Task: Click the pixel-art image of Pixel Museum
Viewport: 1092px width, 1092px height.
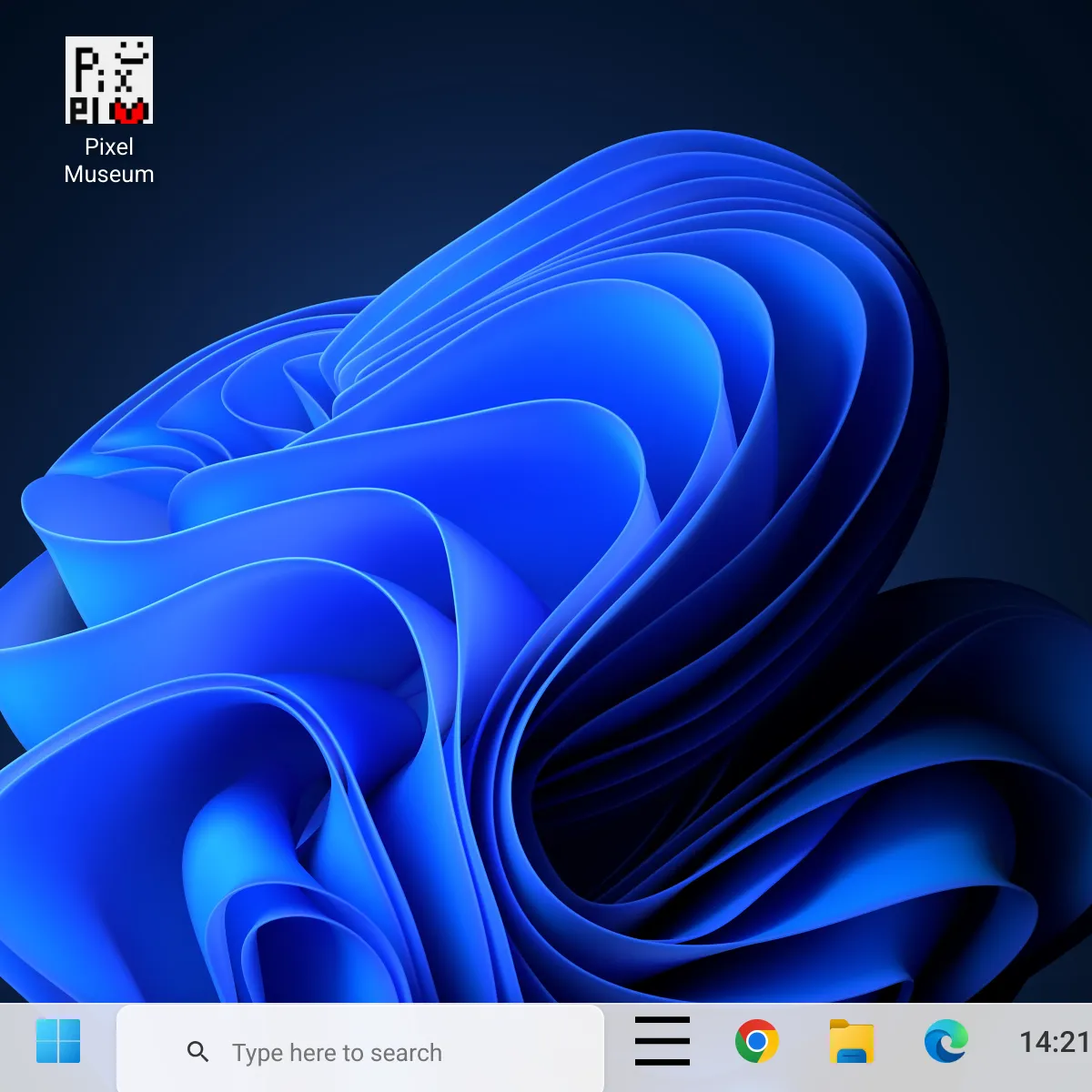Action: pos(108,80)
